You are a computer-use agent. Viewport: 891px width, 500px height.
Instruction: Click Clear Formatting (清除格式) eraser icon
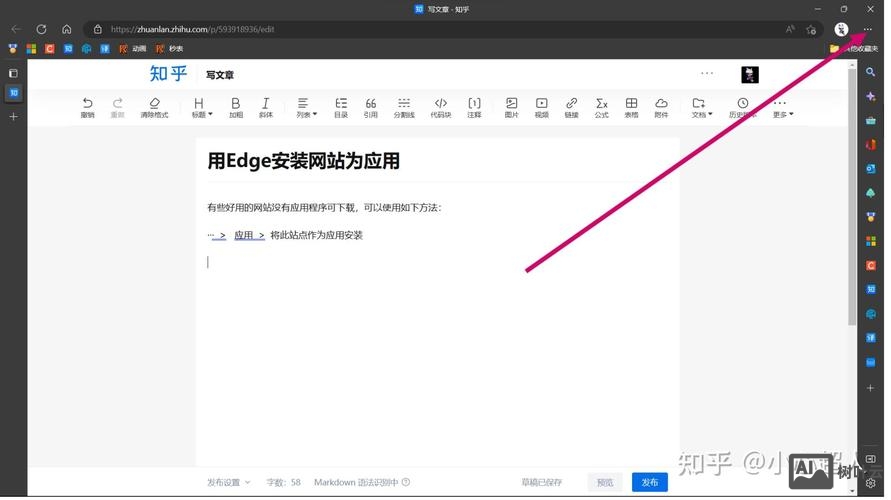point(155,107)
